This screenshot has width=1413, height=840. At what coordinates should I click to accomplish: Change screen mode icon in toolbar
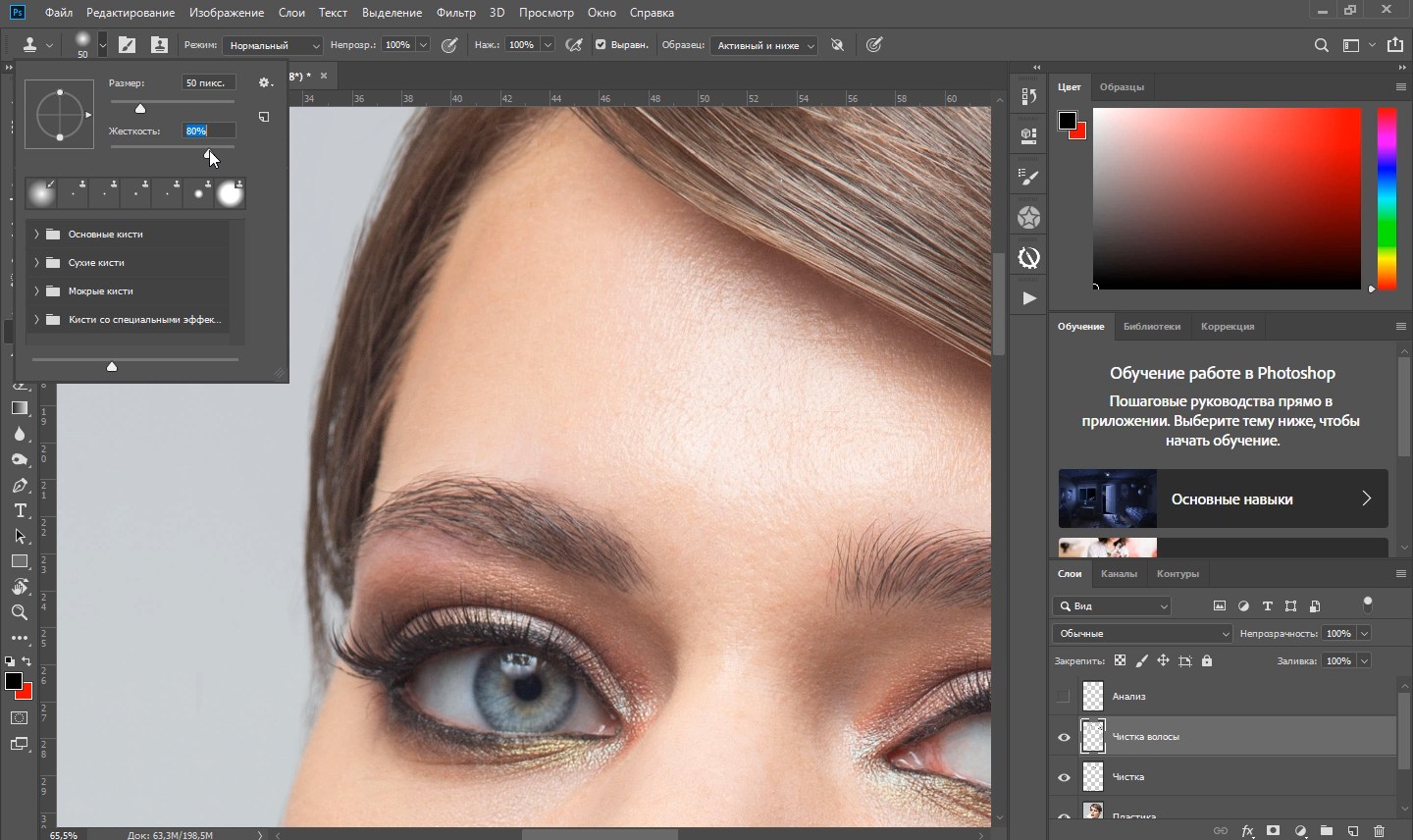[x=20, y=744]
